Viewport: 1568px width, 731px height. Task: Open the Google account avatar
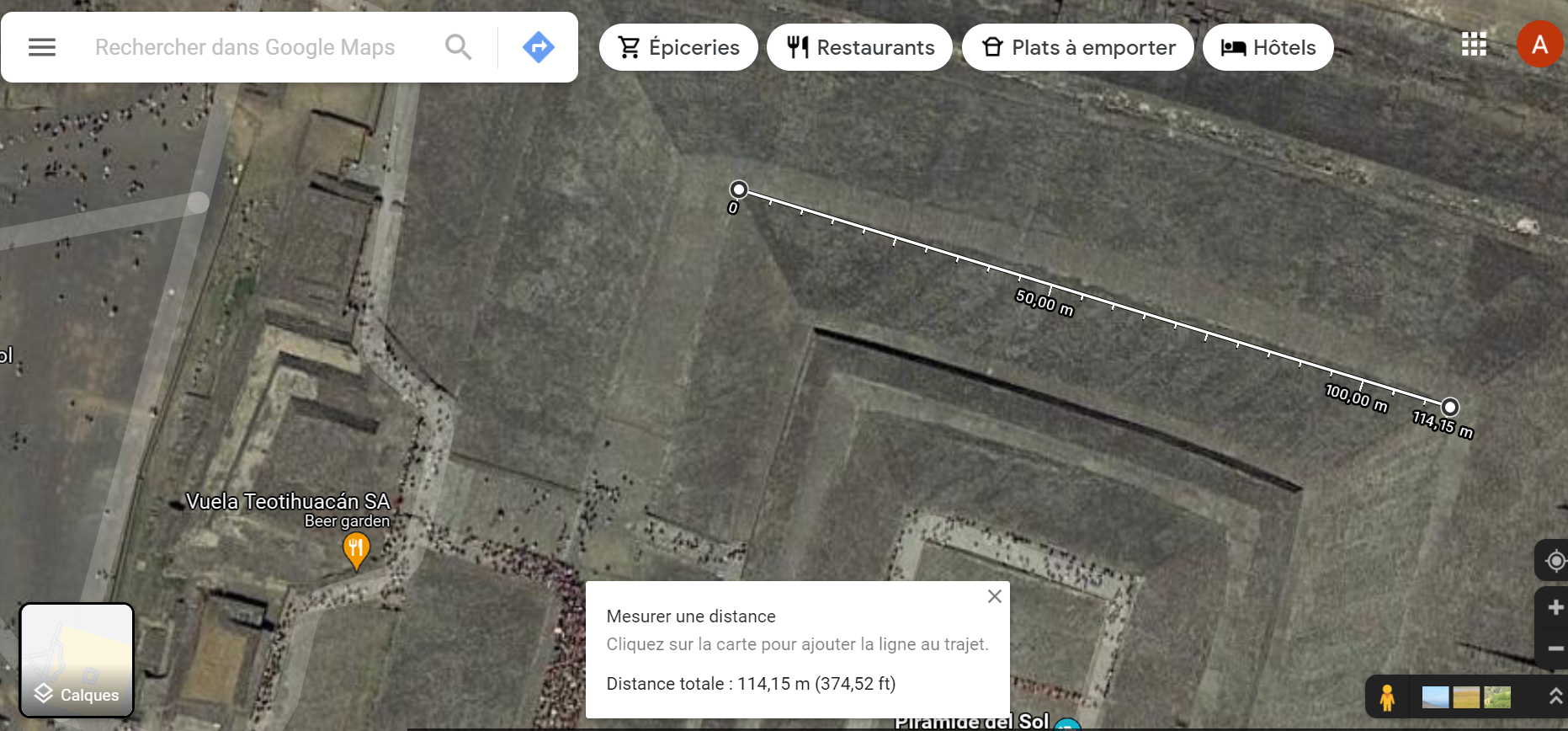[x=1539, y=44]
